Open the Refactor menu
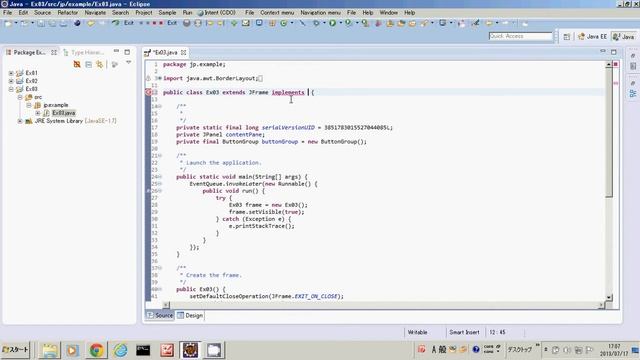 [x=67, y=13]
